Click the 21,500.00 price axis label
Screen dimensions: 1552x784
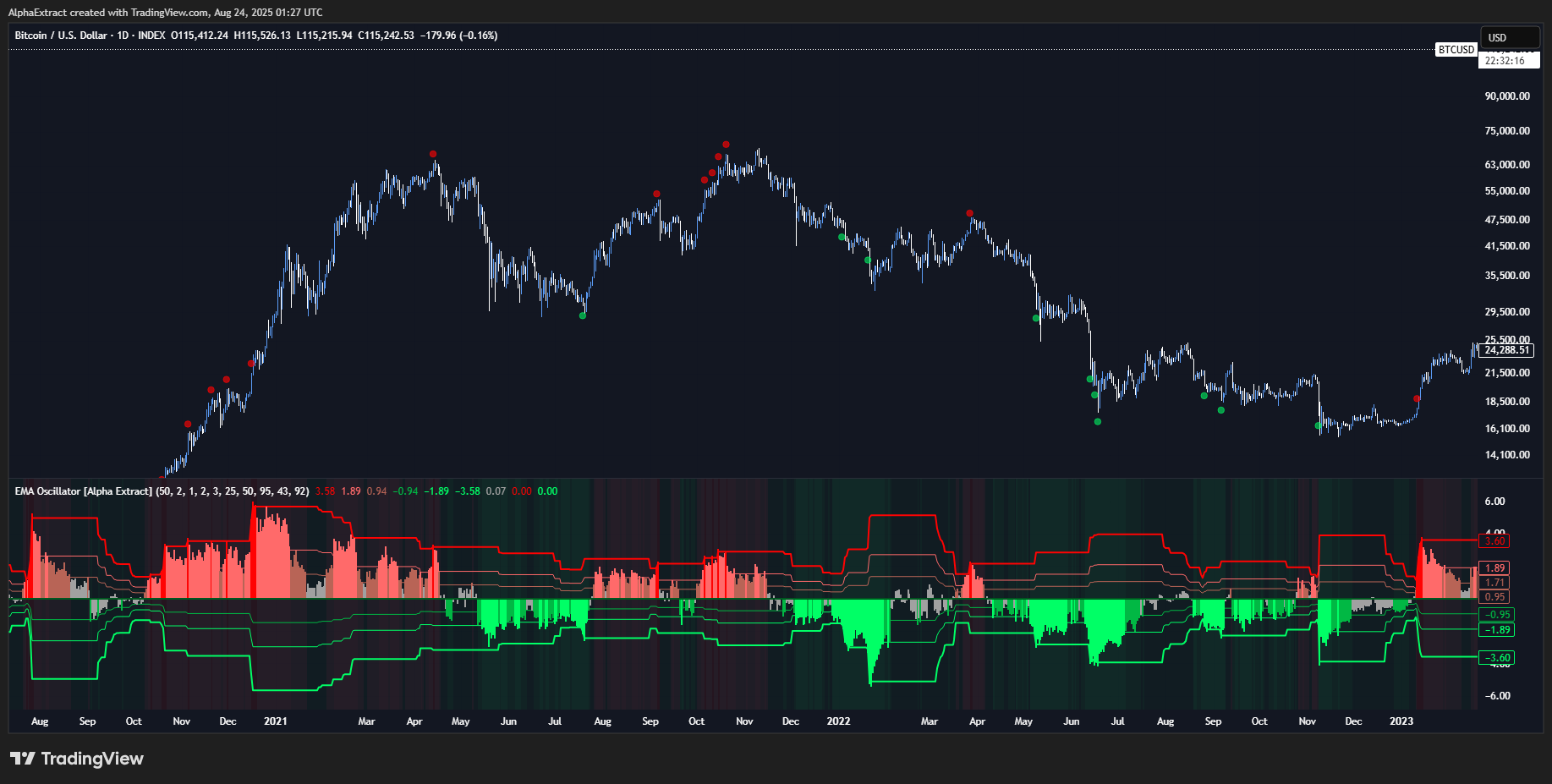(x=1507, y=373)
